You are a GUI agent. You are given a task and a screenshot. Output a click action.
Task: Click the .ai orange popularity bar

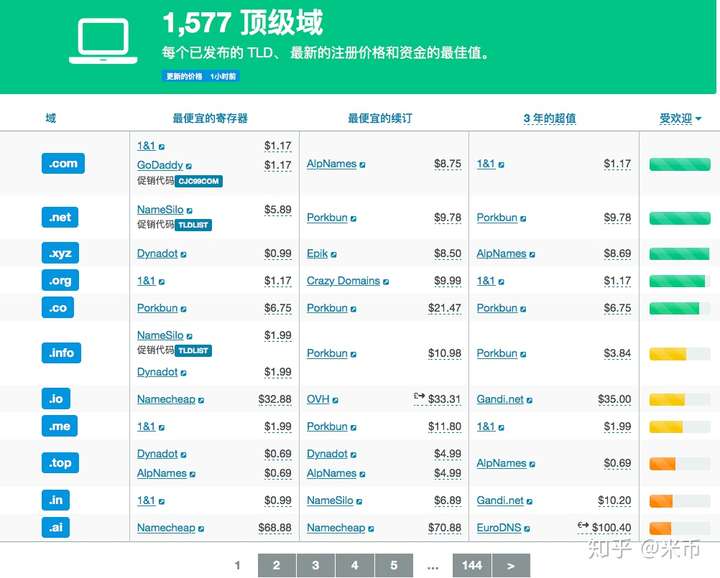pos(680,528)
